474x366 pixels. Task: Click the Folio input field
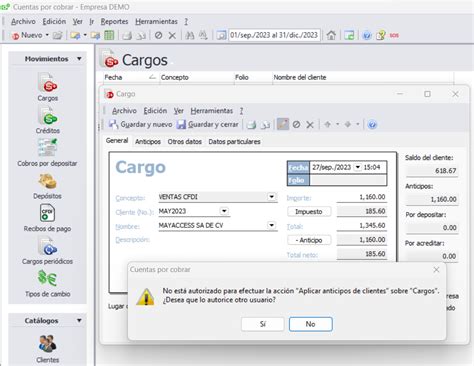348,180
